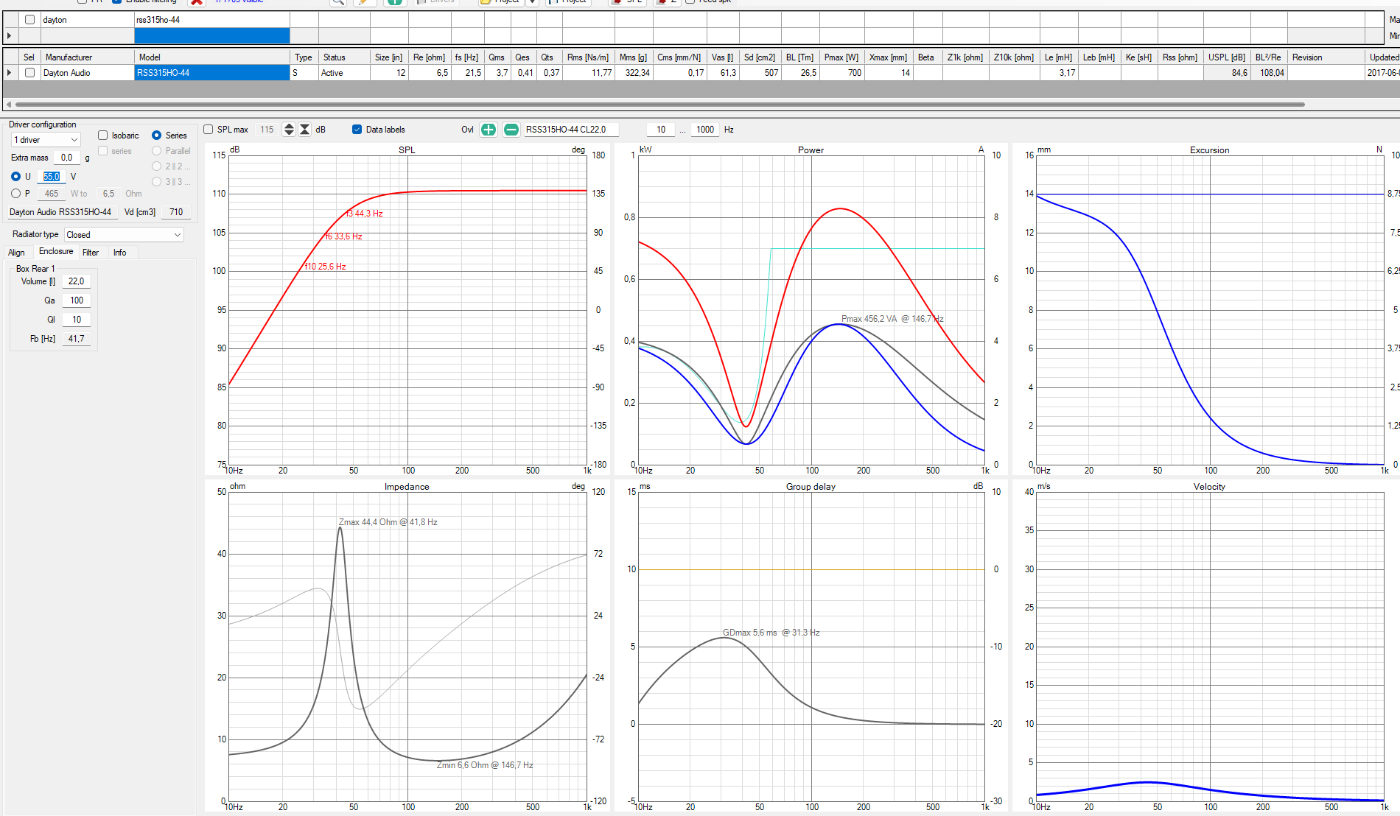Click the green minus overlay button

point(511,130)
